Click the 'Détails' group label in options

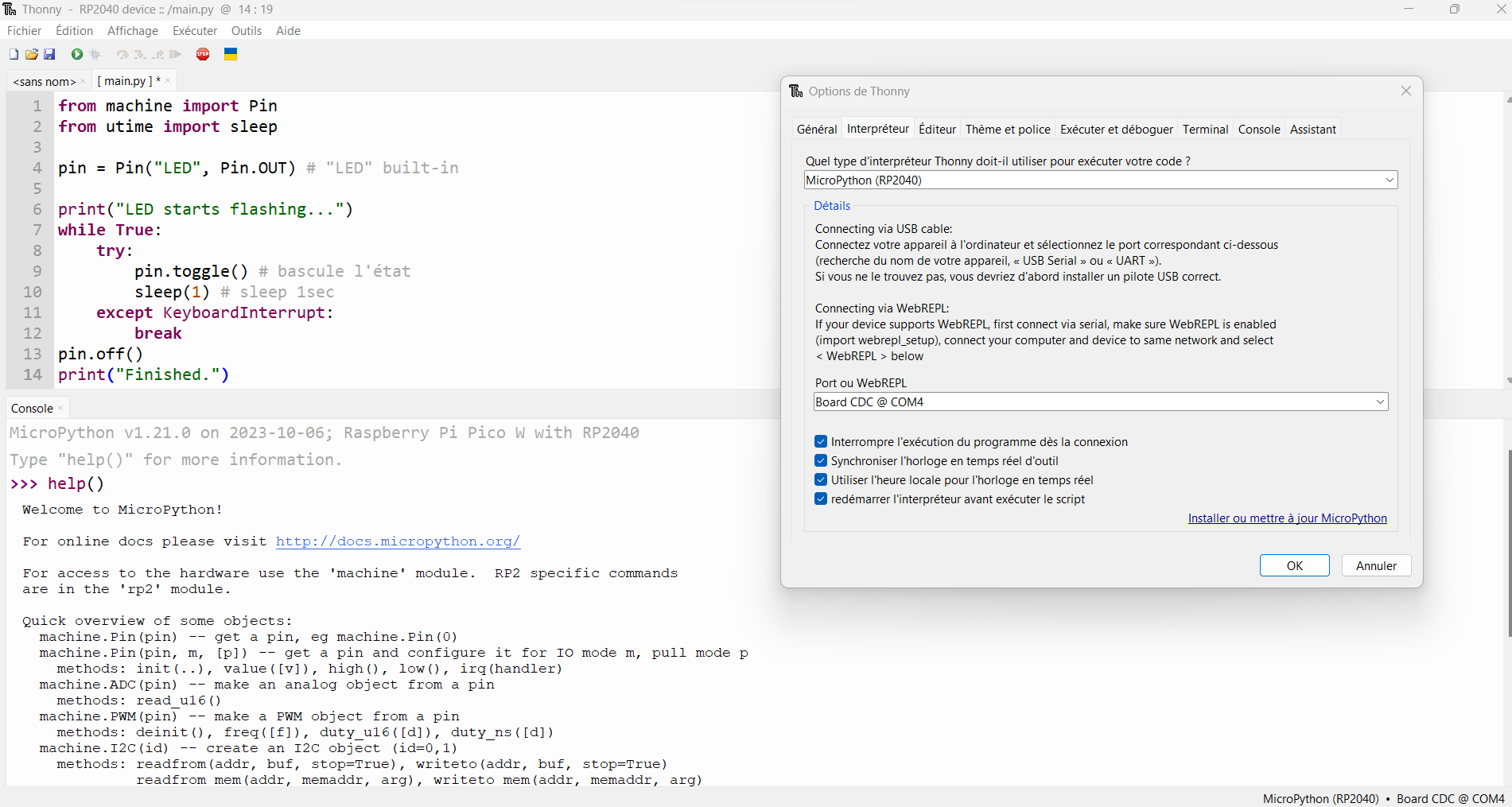coord(832,205)
